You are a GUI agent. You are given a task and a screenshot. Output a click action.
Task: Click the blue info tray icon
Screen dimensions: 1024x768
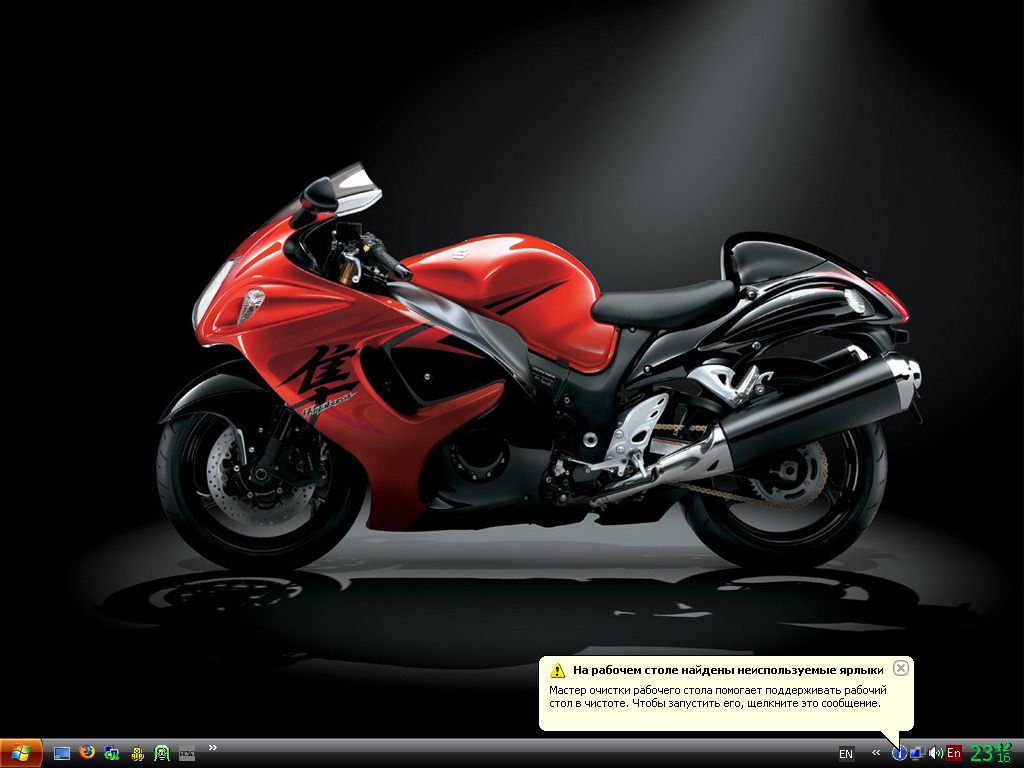[x=899, y=753]
